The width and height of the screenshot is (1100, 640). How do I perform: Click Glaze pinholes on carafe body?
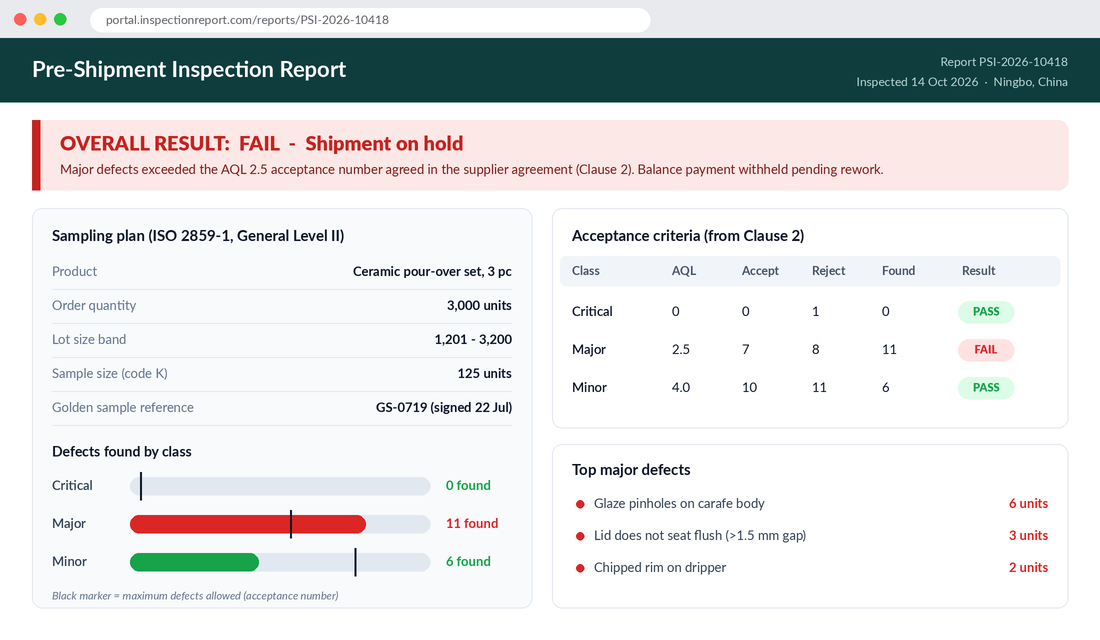pyautogui.click(x=679, y=504)
